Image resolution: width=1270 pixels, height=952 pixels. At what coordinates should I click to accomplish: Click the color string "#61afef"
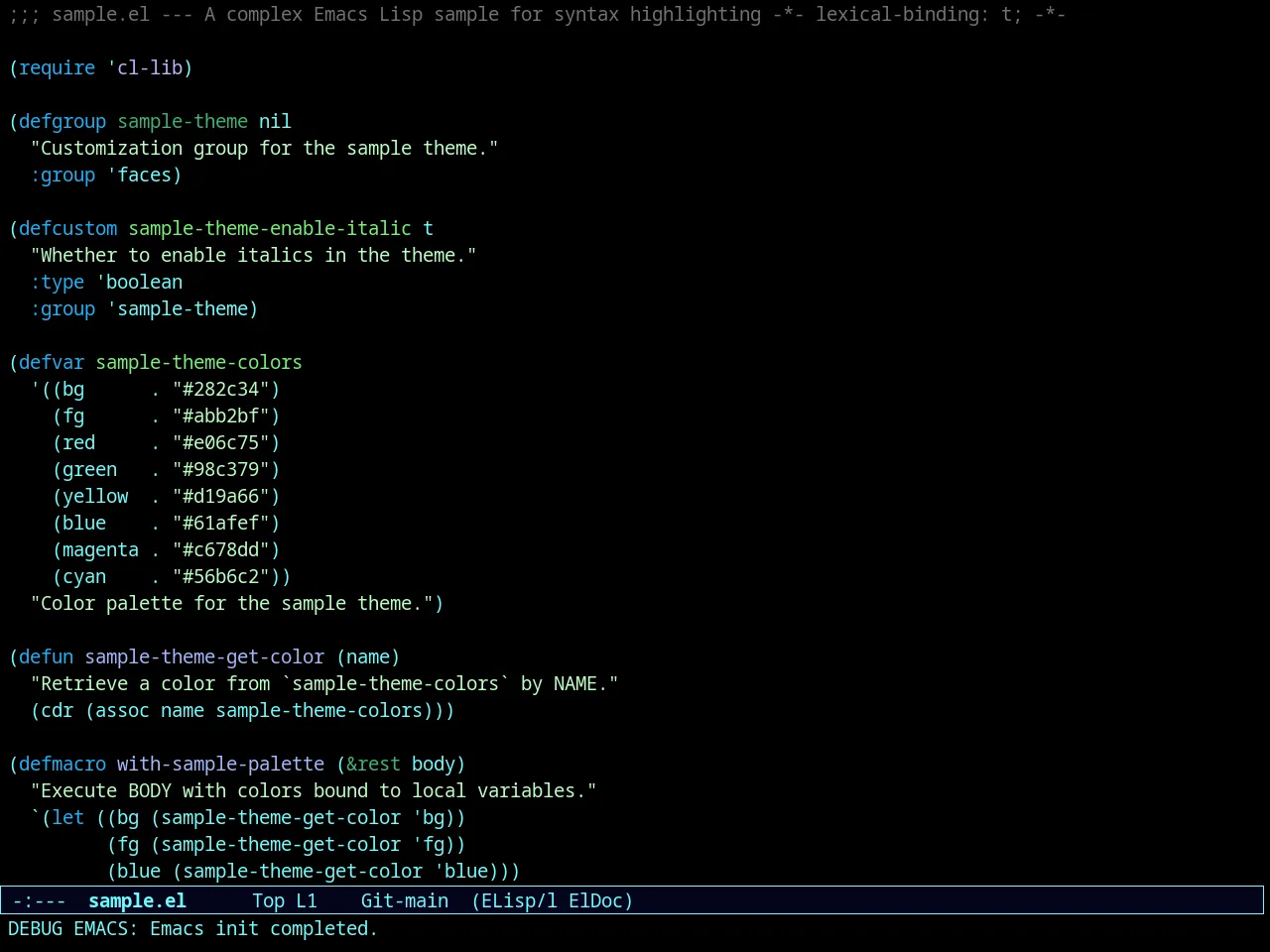pos(221,523)
